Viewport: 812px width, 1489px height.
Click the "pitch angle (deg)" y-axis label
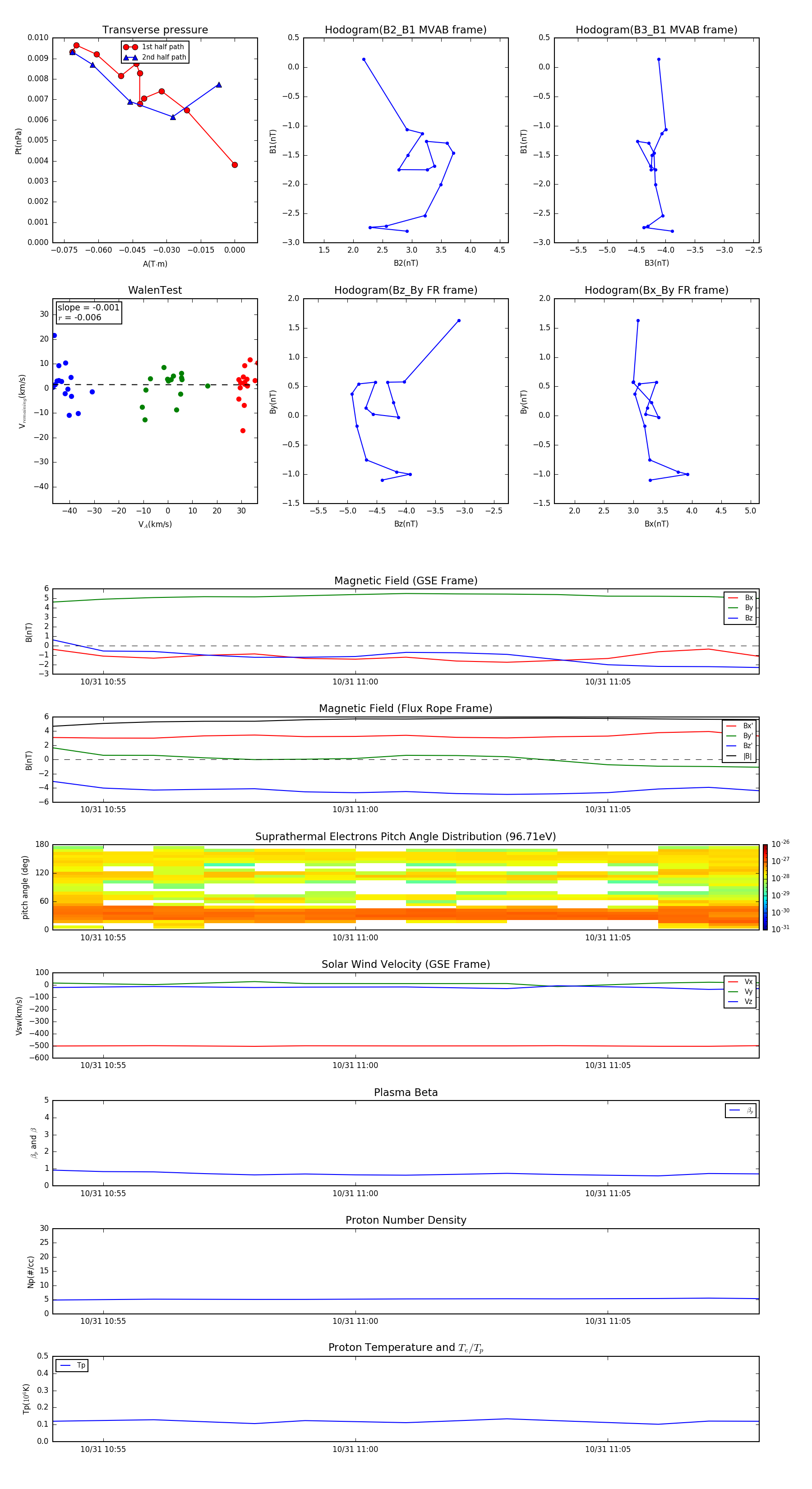click(25, 887)
